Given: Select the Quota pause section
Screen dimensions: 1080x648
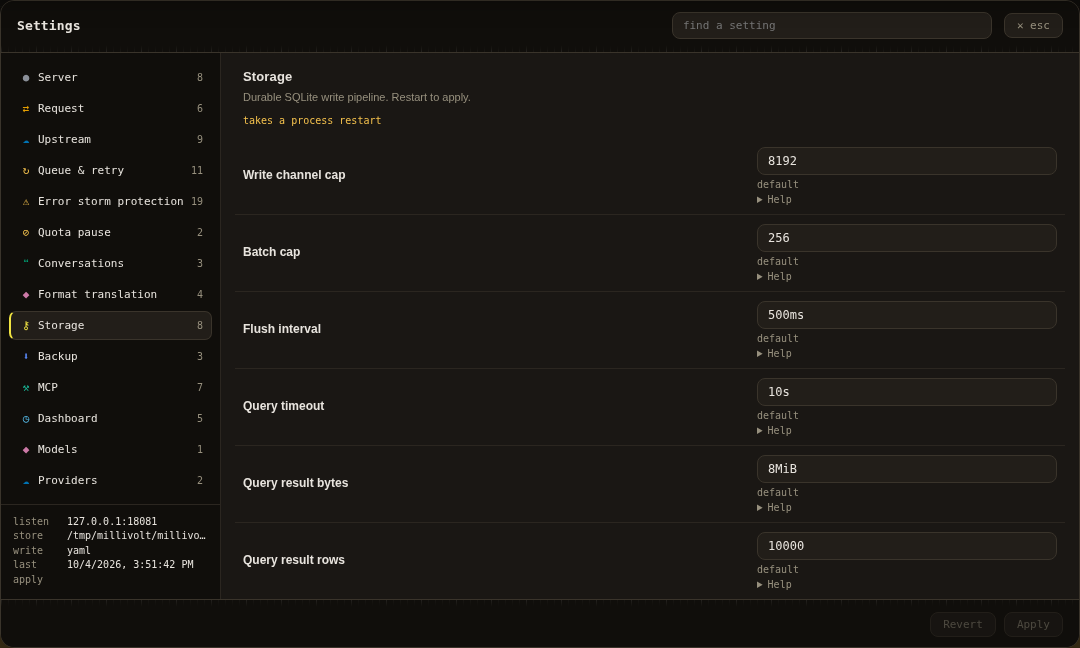Looking at the screenshot, I should tap(110, 232).
